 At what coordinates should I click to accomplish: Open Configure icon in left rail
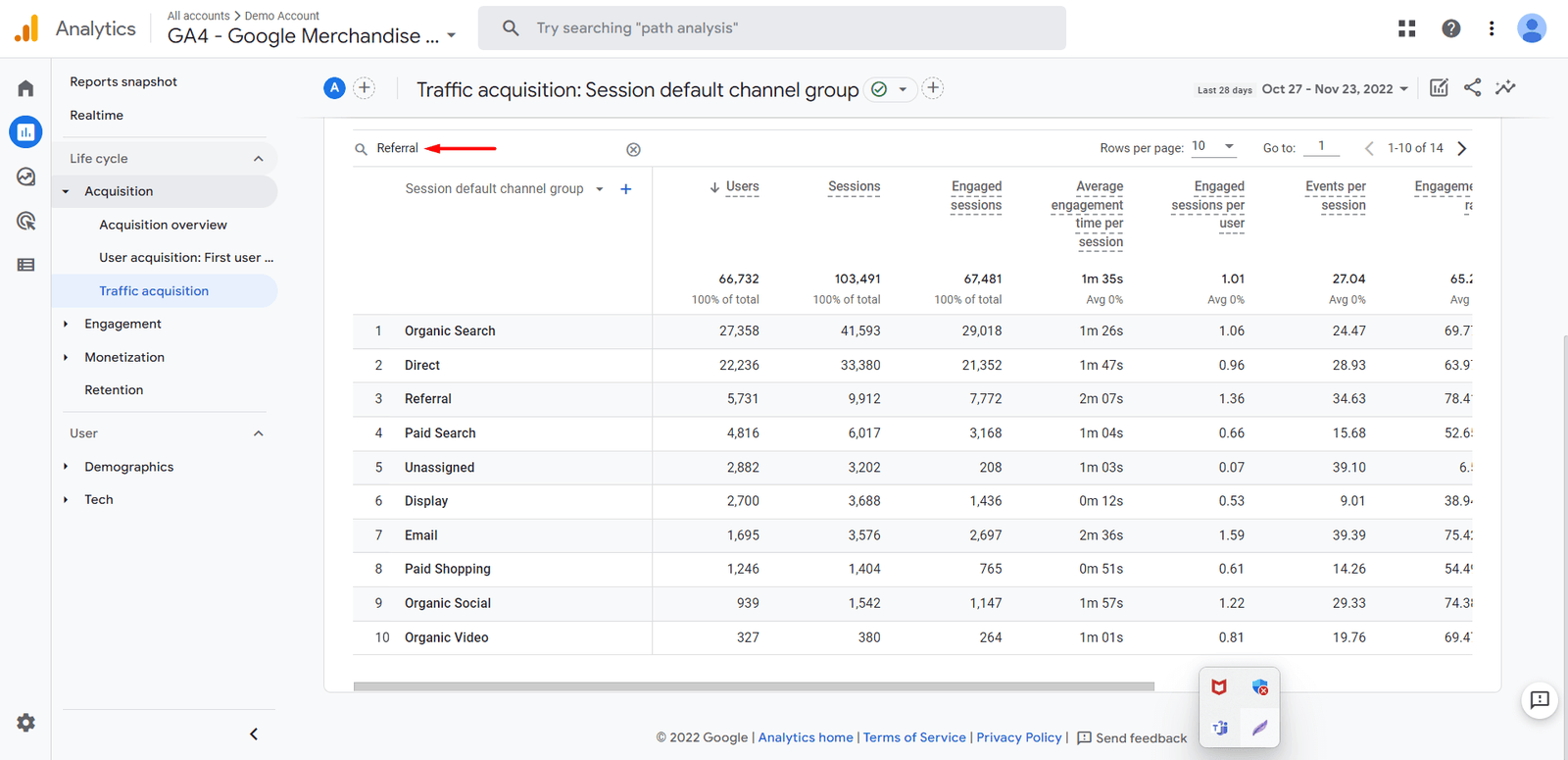point(25,265)
